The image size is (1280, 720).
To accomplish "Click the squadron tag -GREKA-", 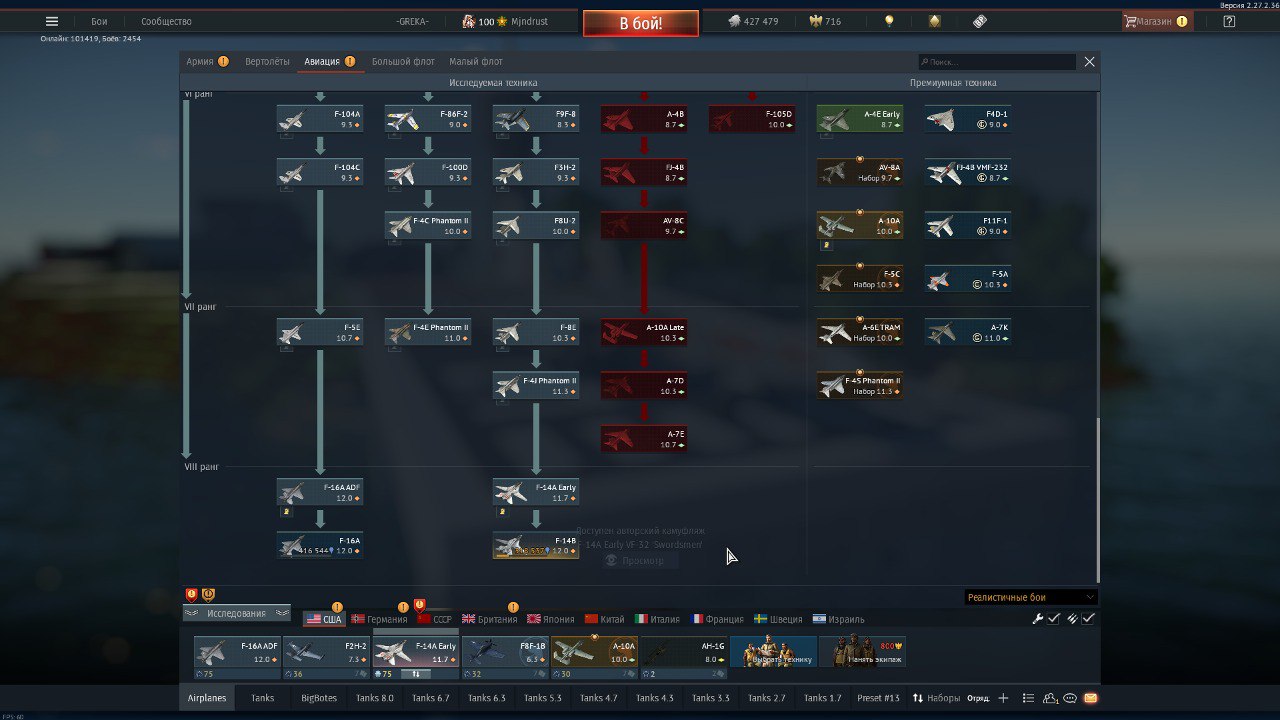I will coord(412,21).
